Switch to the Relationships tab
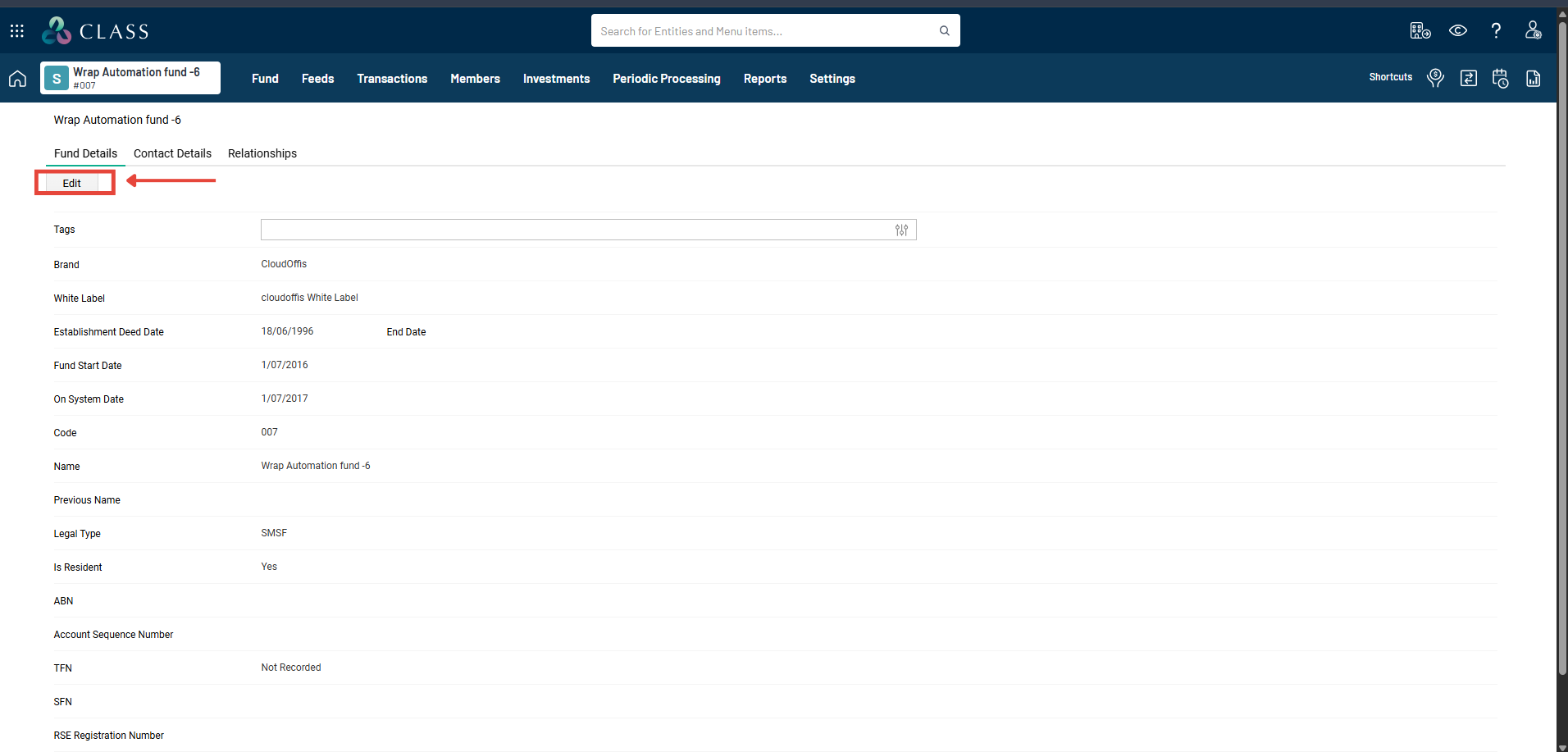The image size is (1568, 752). [x=262, y=153]
